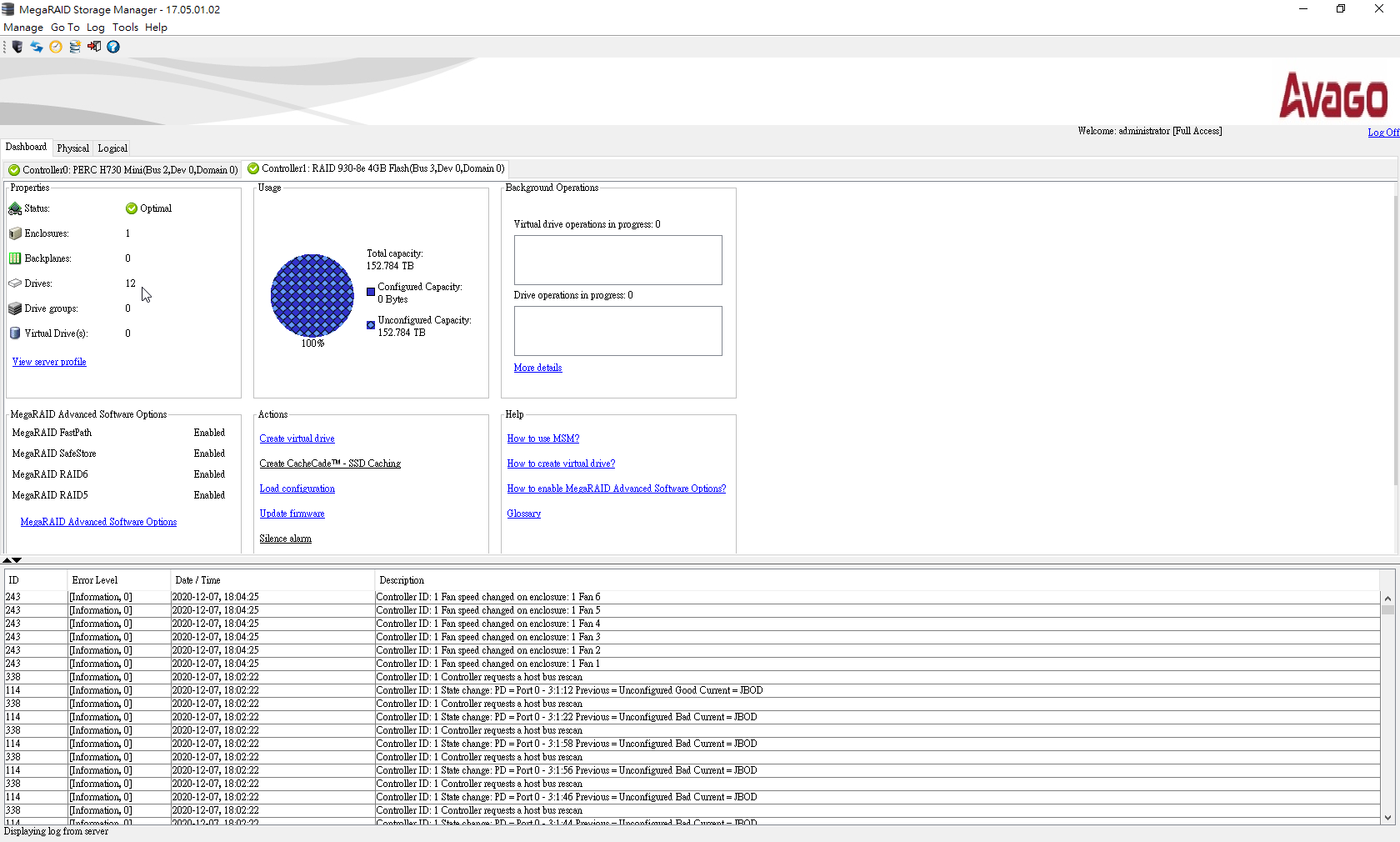Click the server icon in the toolbar
The image size is (1400, 842).
pos(17,47)
